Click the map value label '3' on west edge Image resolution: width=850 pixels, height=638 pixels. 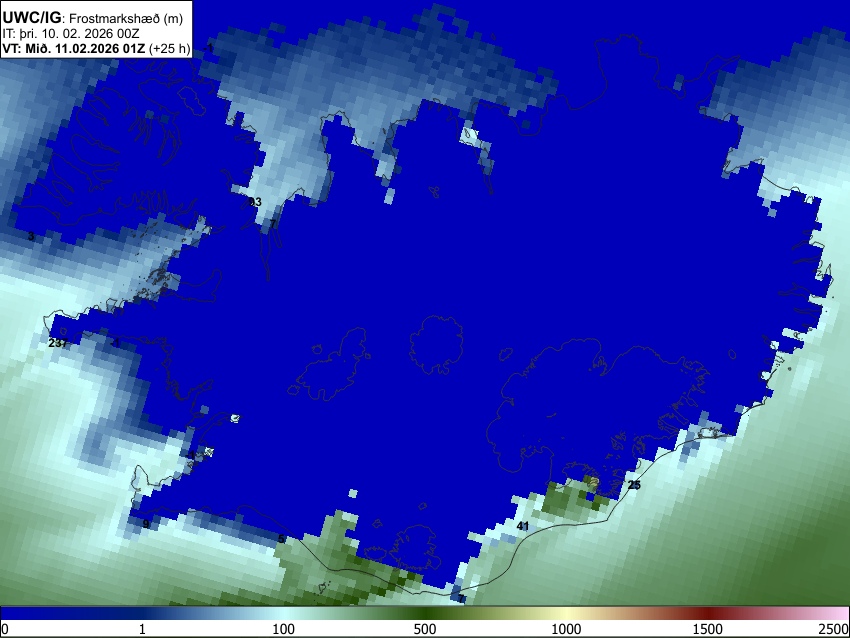point(31,236)
